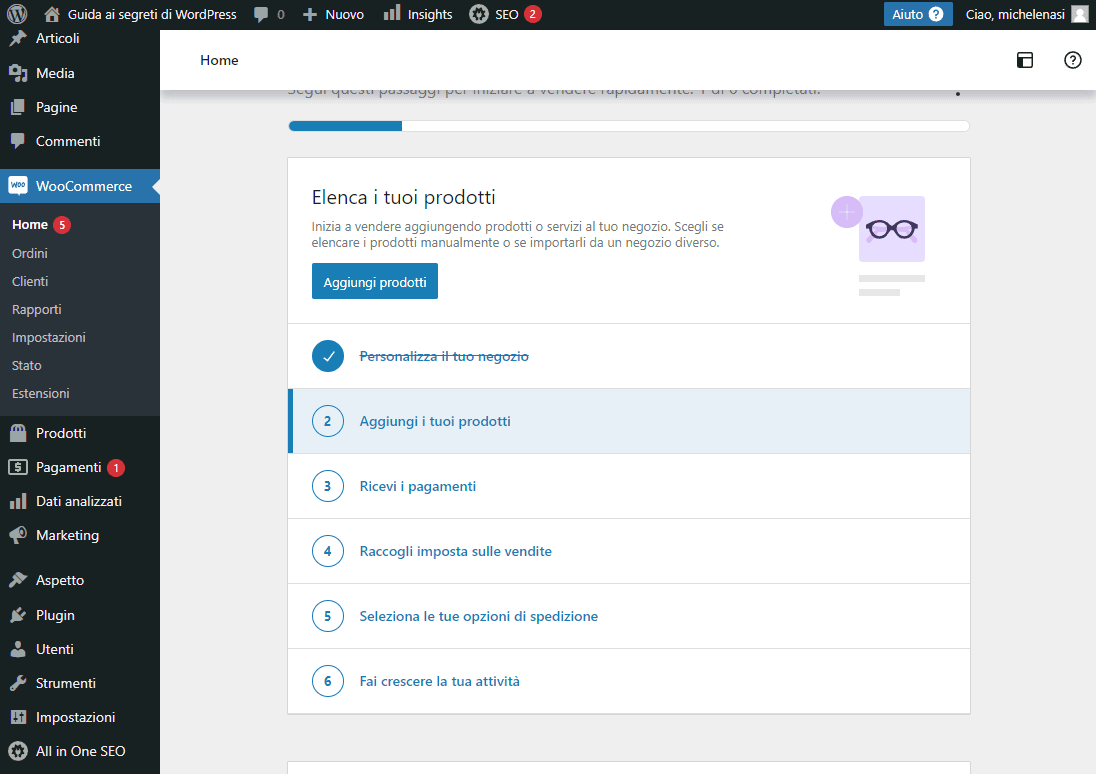This screenshot has width=1096, height=774.
Task: Click the Prodotti box icon
Action: coord(18,433)
